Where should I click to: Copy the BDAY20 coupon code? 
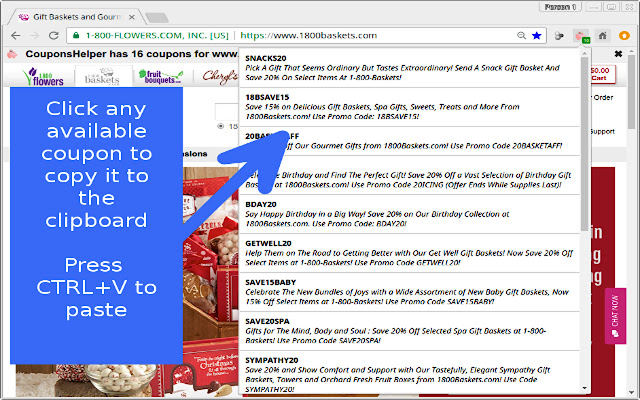click(409, 214)
